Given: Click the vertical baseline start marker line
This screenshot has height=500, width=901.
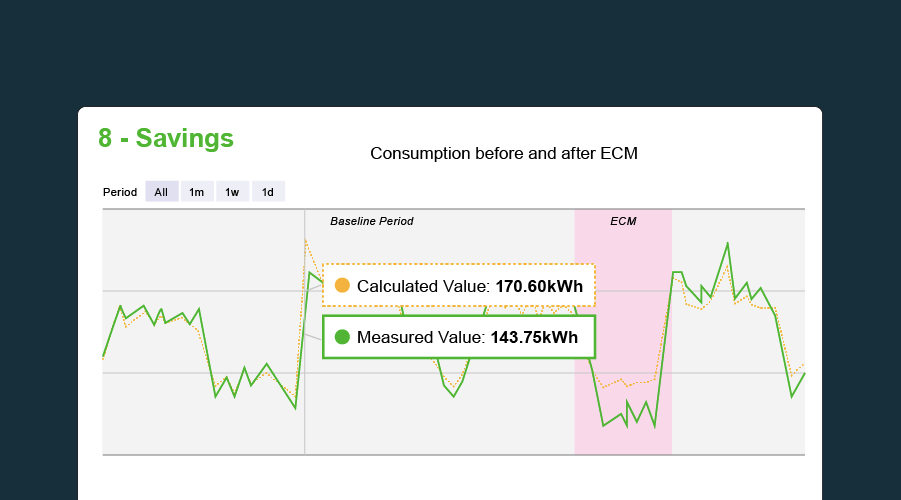Looking at the screenshot, I should coord(305,420).
